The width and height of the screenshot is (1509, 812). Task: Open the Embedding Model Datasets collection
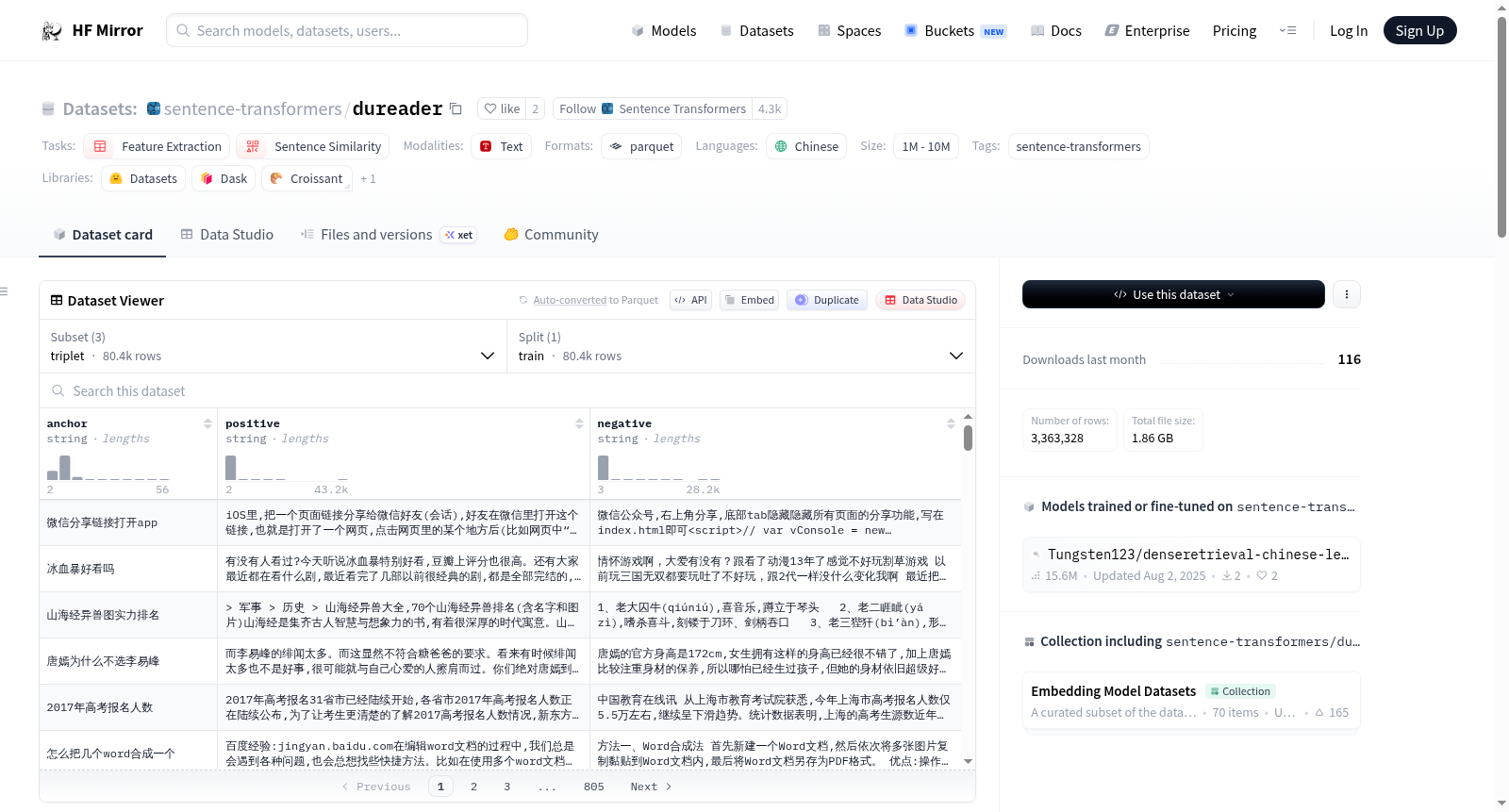pyautogui.click(x=1191, y=701)
